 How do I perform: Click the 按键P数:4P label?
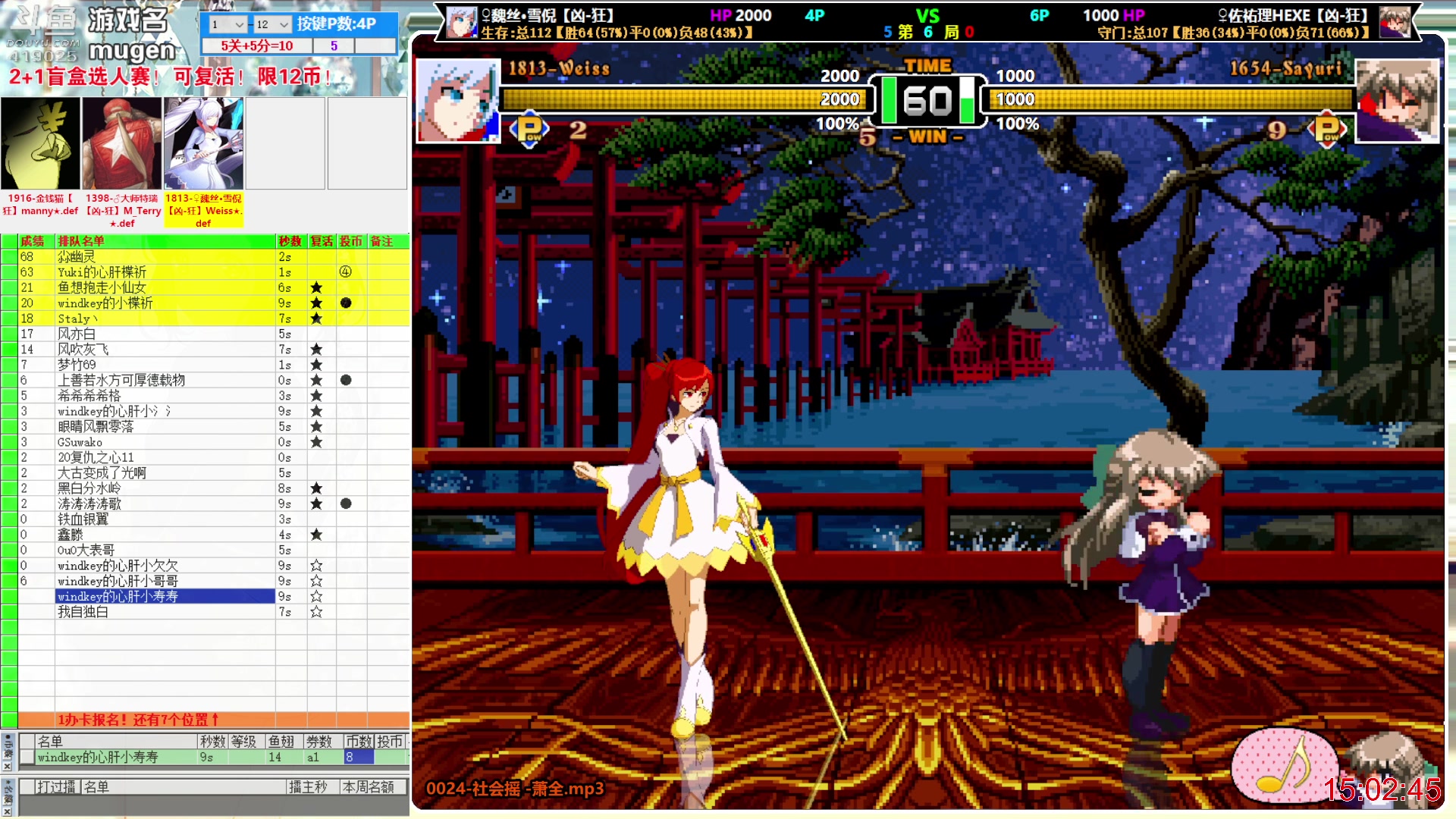337,24
